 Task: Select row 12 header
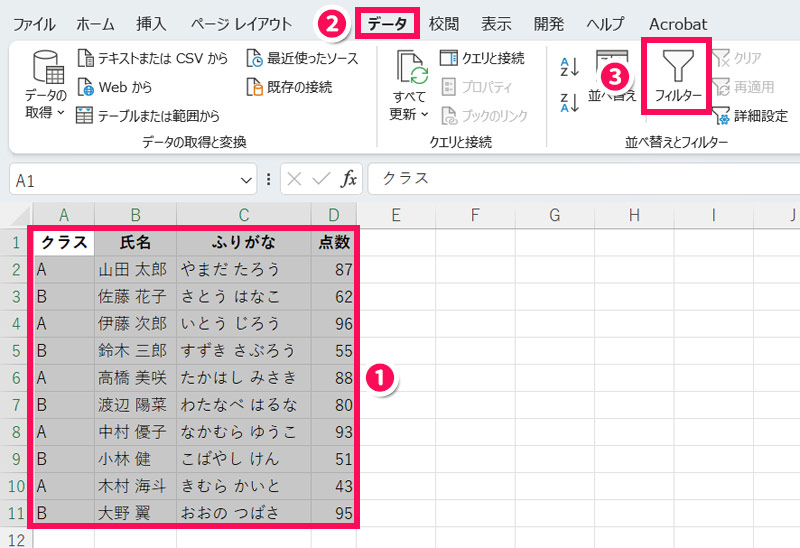coord(16,539)
